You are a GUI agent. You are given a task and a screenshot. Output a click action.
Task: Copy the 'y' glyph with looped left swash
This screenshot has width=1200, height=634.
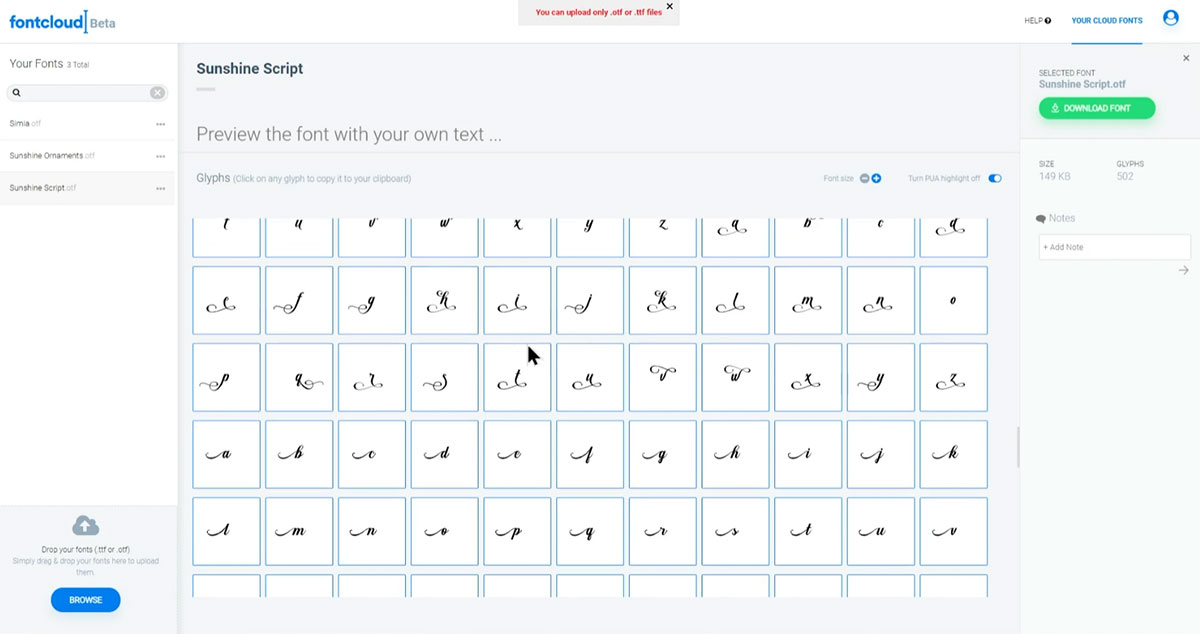(x=881, y=377)
